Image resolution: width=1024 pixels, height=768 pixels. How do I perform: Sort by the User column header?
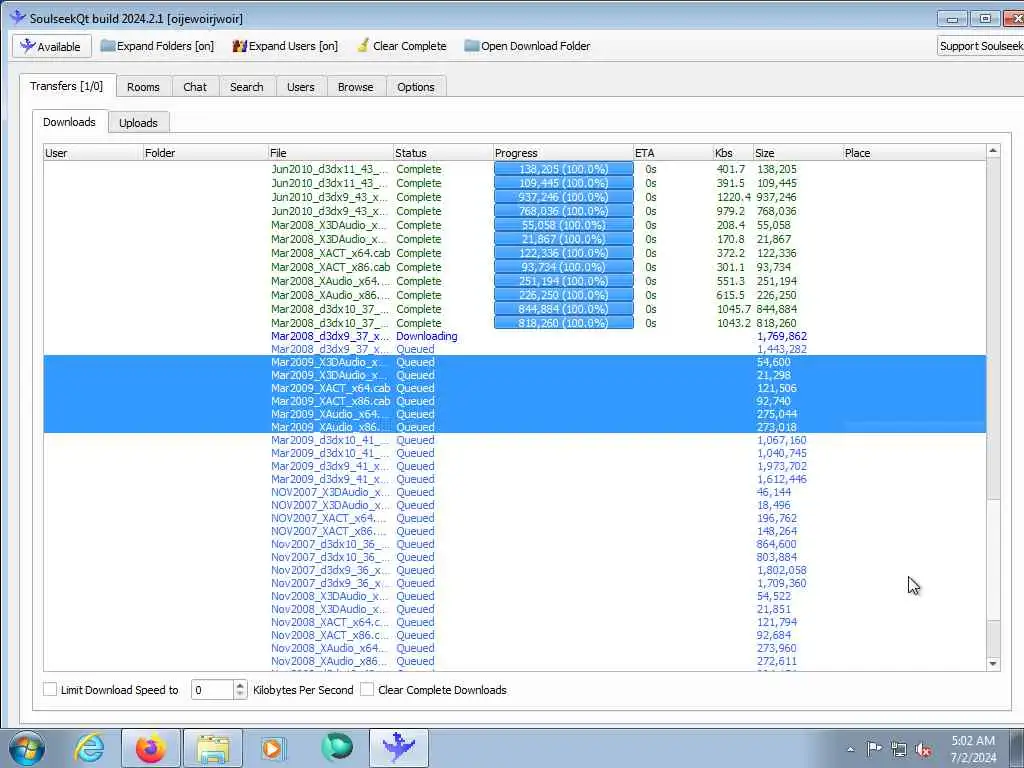pos(93,153)
